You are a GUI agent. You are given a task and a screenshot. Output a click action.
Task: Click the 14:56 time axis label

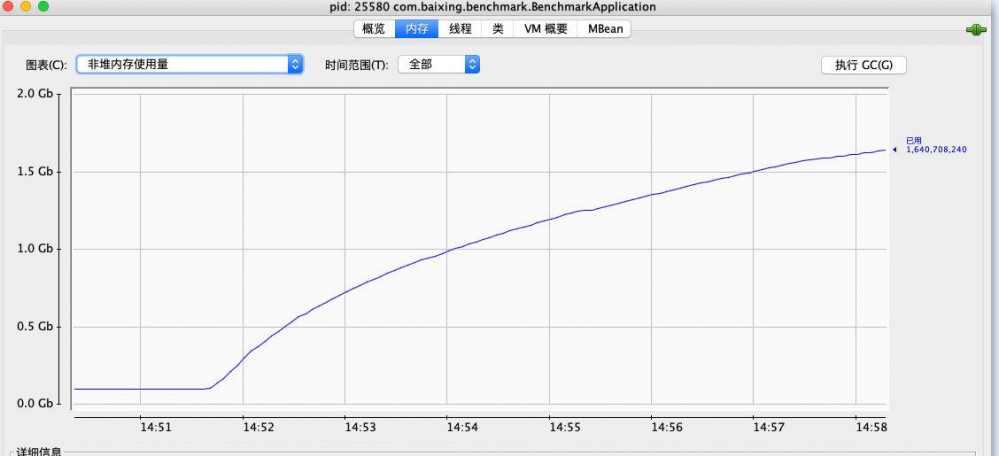tap(666, 427)
